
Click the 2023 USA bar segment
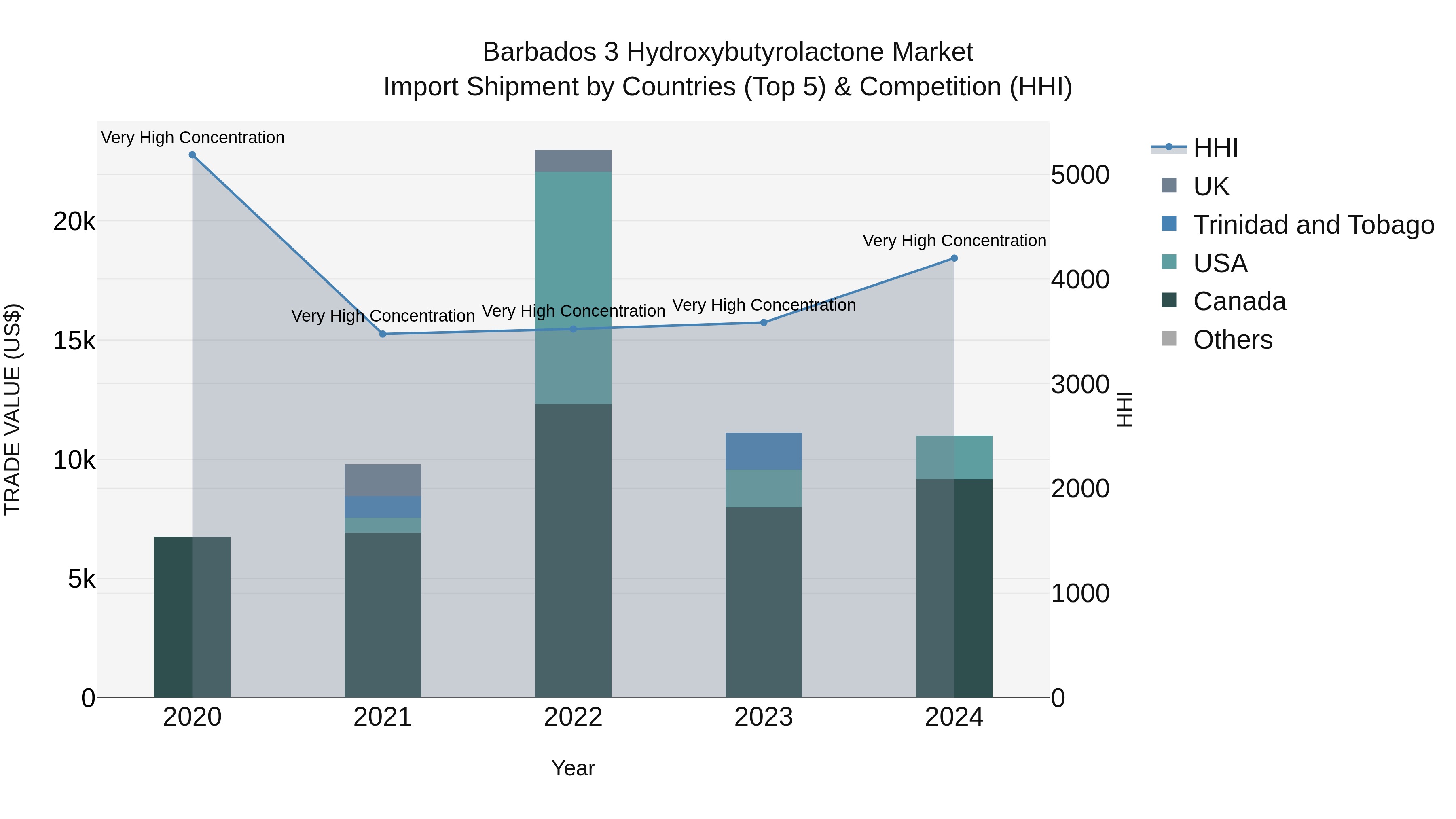(x=764, y=488)
